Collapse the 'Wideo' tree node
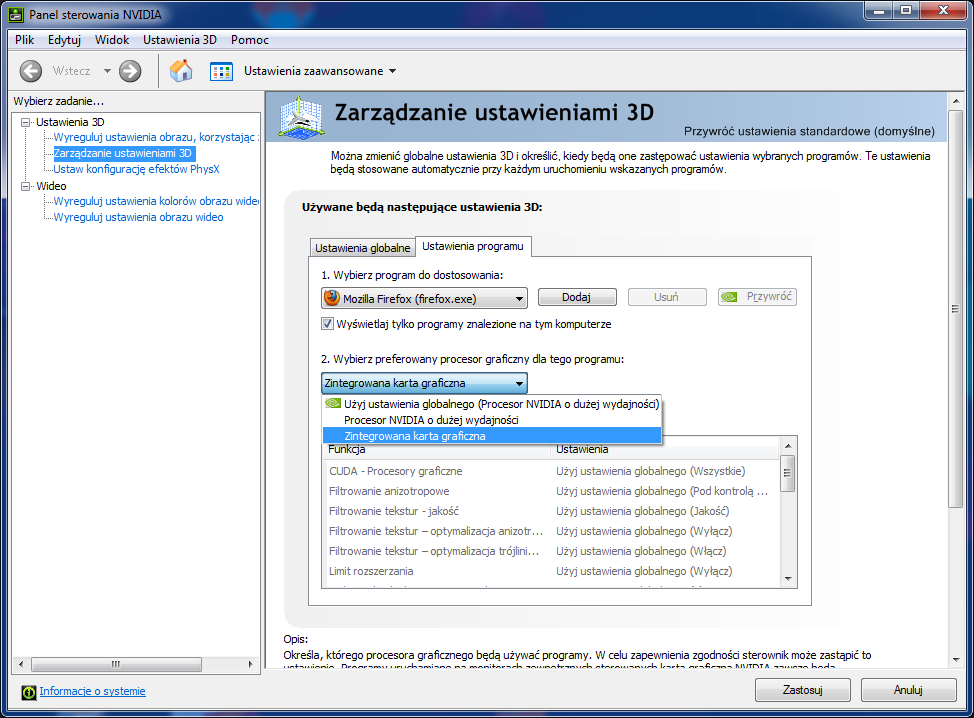 coord(25,186)
